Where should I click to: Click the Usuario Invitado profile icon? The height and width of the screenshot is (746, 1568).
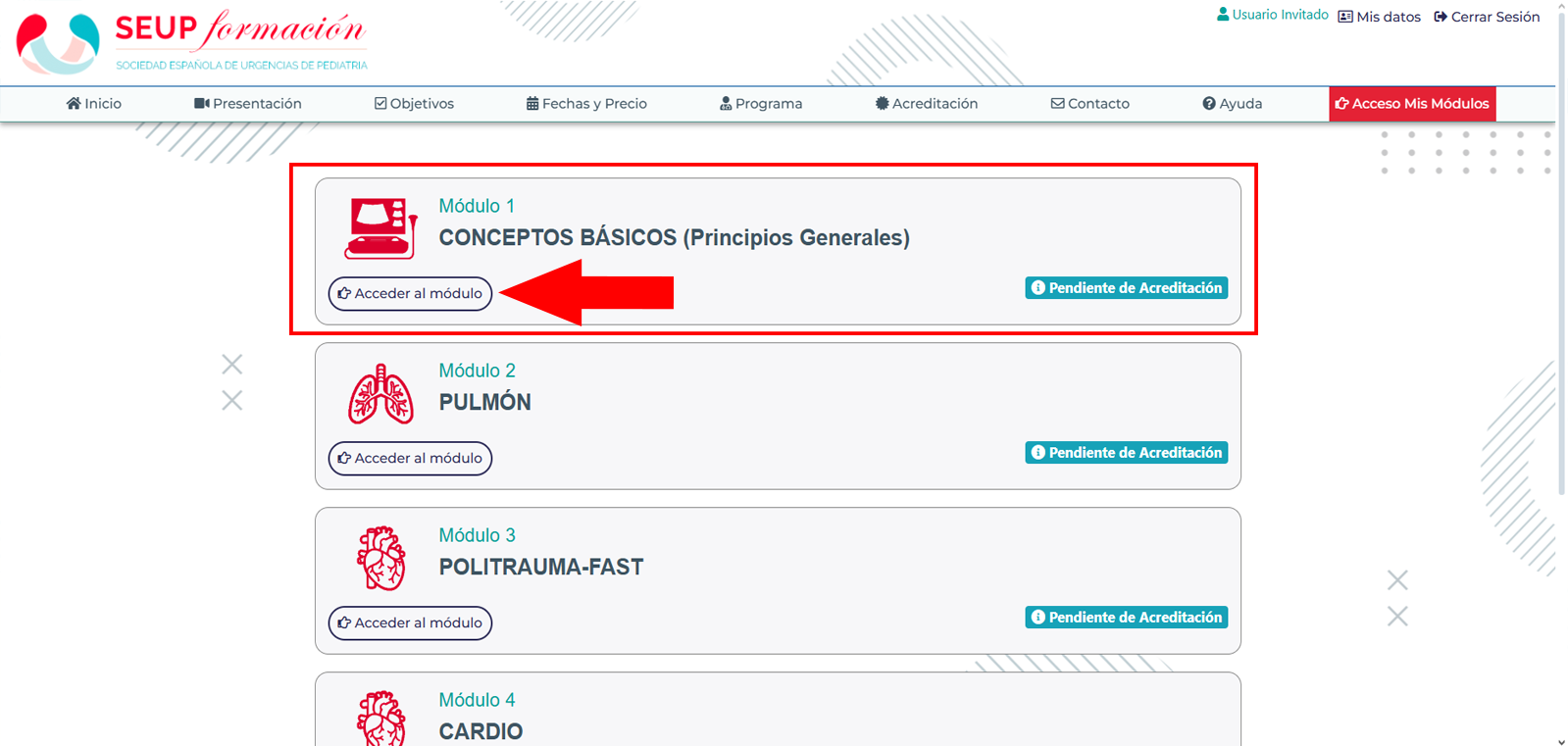coord(1223,15)
